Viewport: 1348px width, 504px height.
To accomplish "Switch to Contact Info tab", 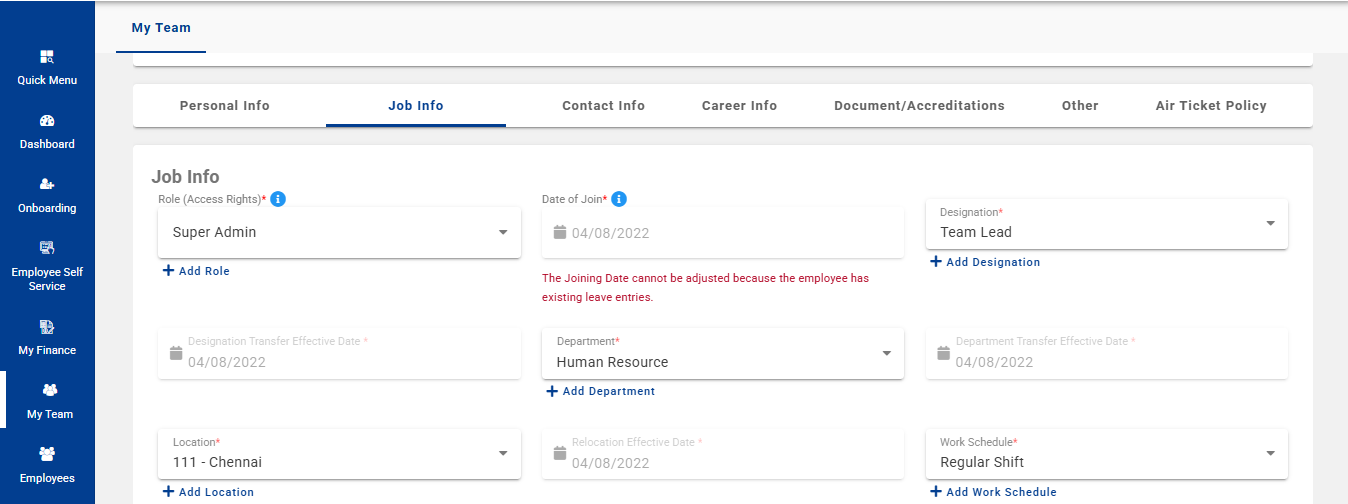I will click(x=603, y=106).
